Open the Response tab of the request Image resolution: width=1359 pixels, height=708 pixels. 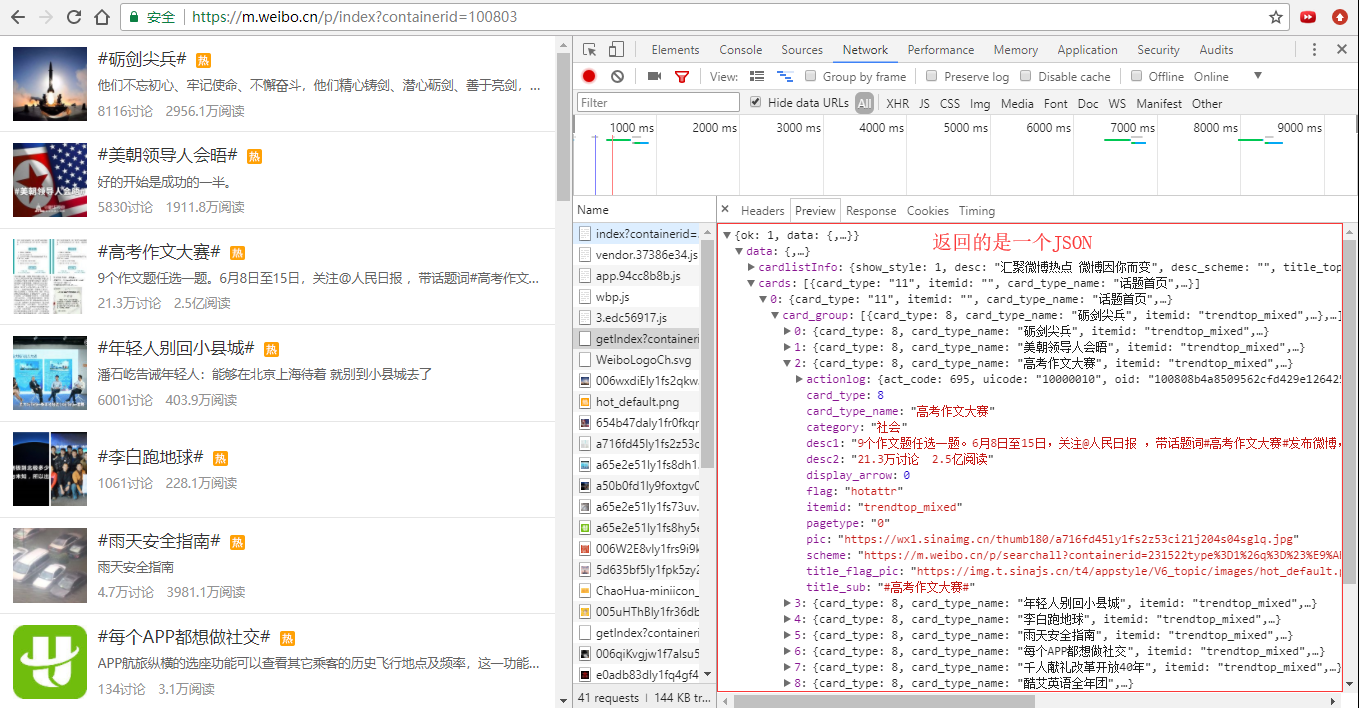pyautogui.click(x=871, y=211)
